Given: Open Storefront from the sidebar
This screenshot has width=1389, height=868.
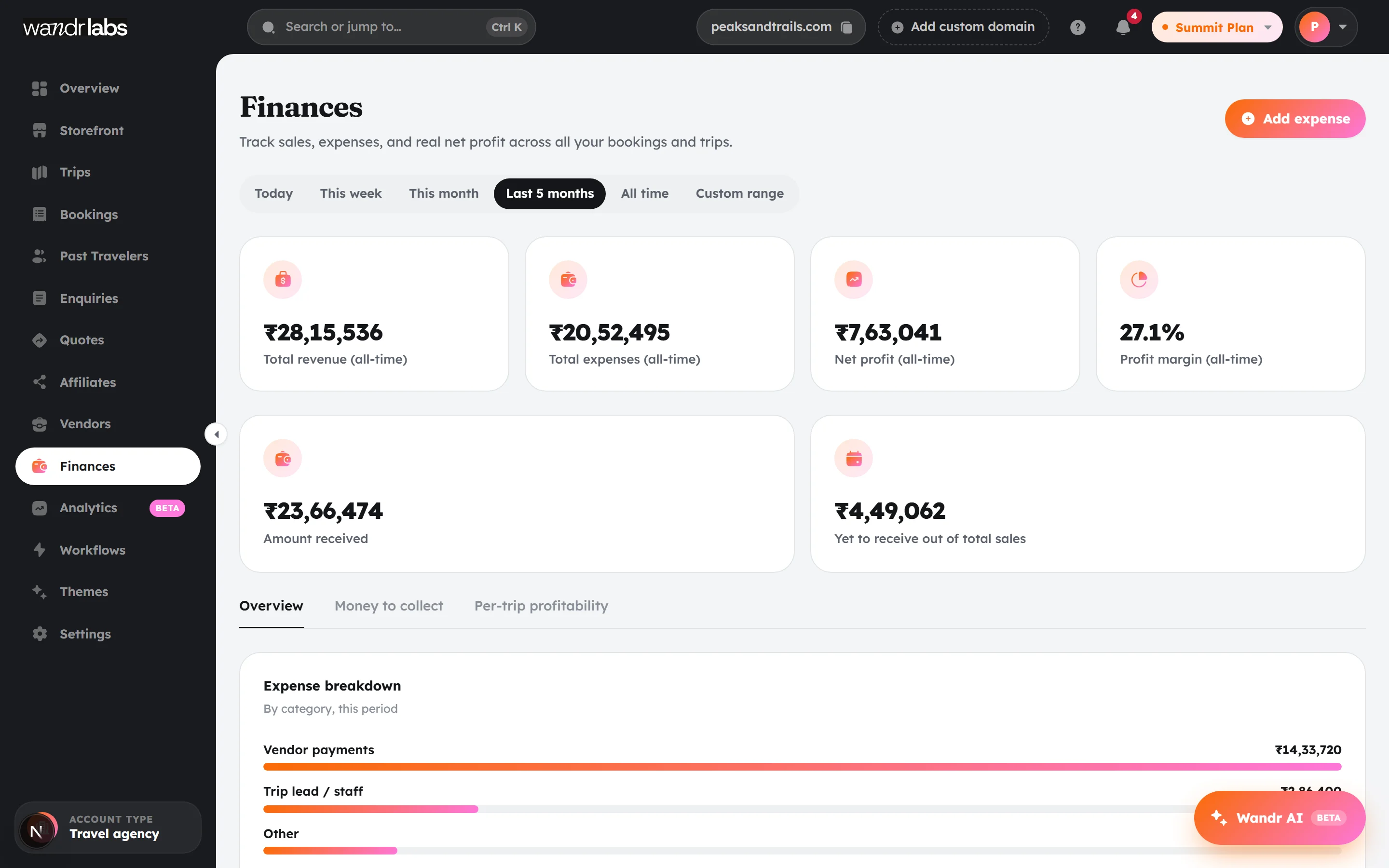Looking at the screenshot, I should click(x=108, y=130).
